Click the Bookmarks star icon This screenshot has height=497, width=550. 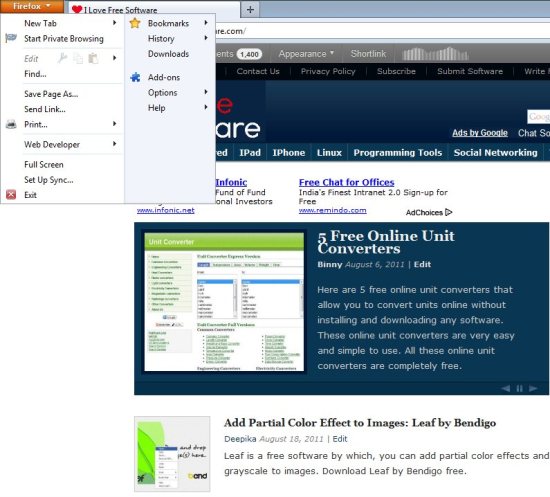135,23
